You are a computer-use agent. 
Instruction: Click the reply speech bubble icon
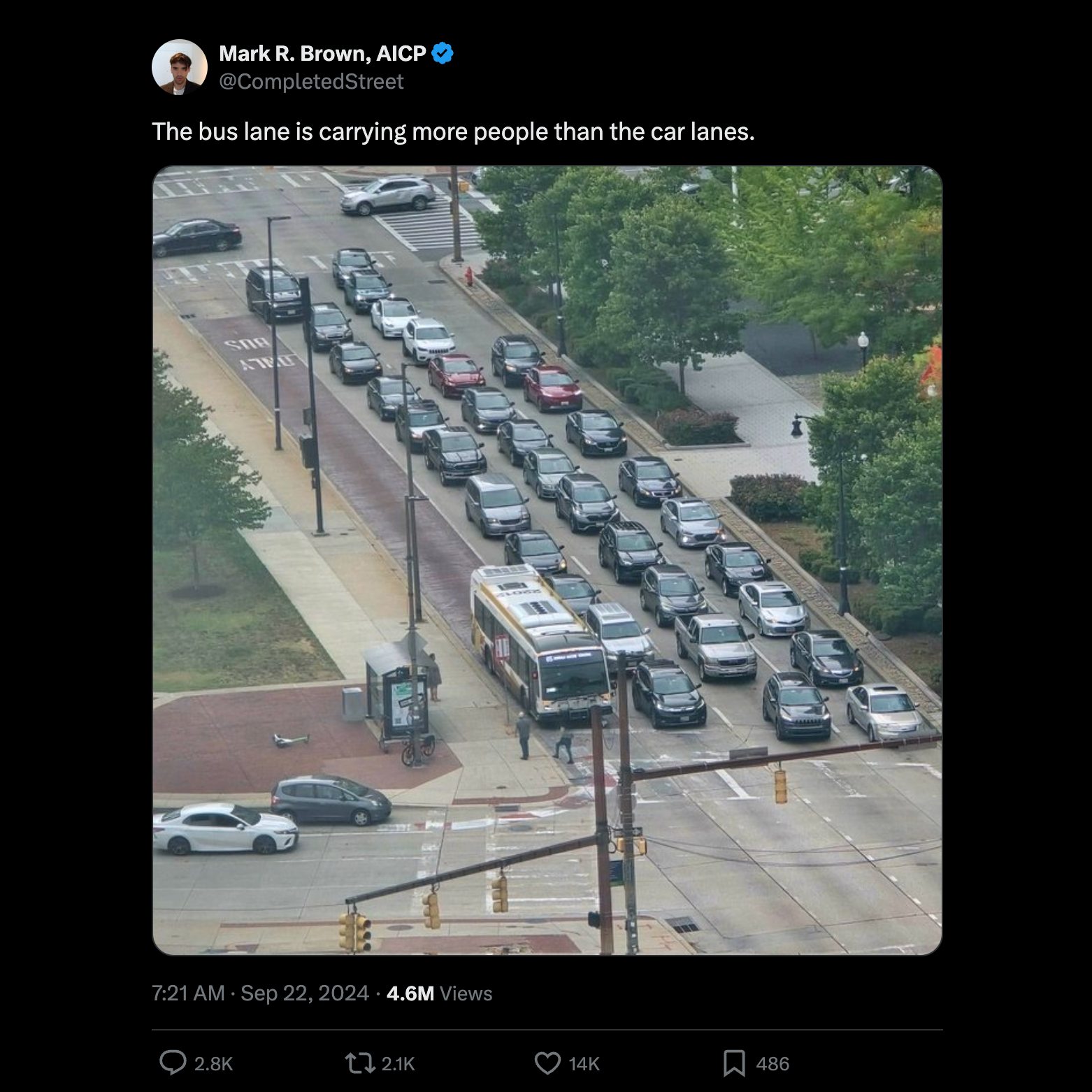point(172,1063)
